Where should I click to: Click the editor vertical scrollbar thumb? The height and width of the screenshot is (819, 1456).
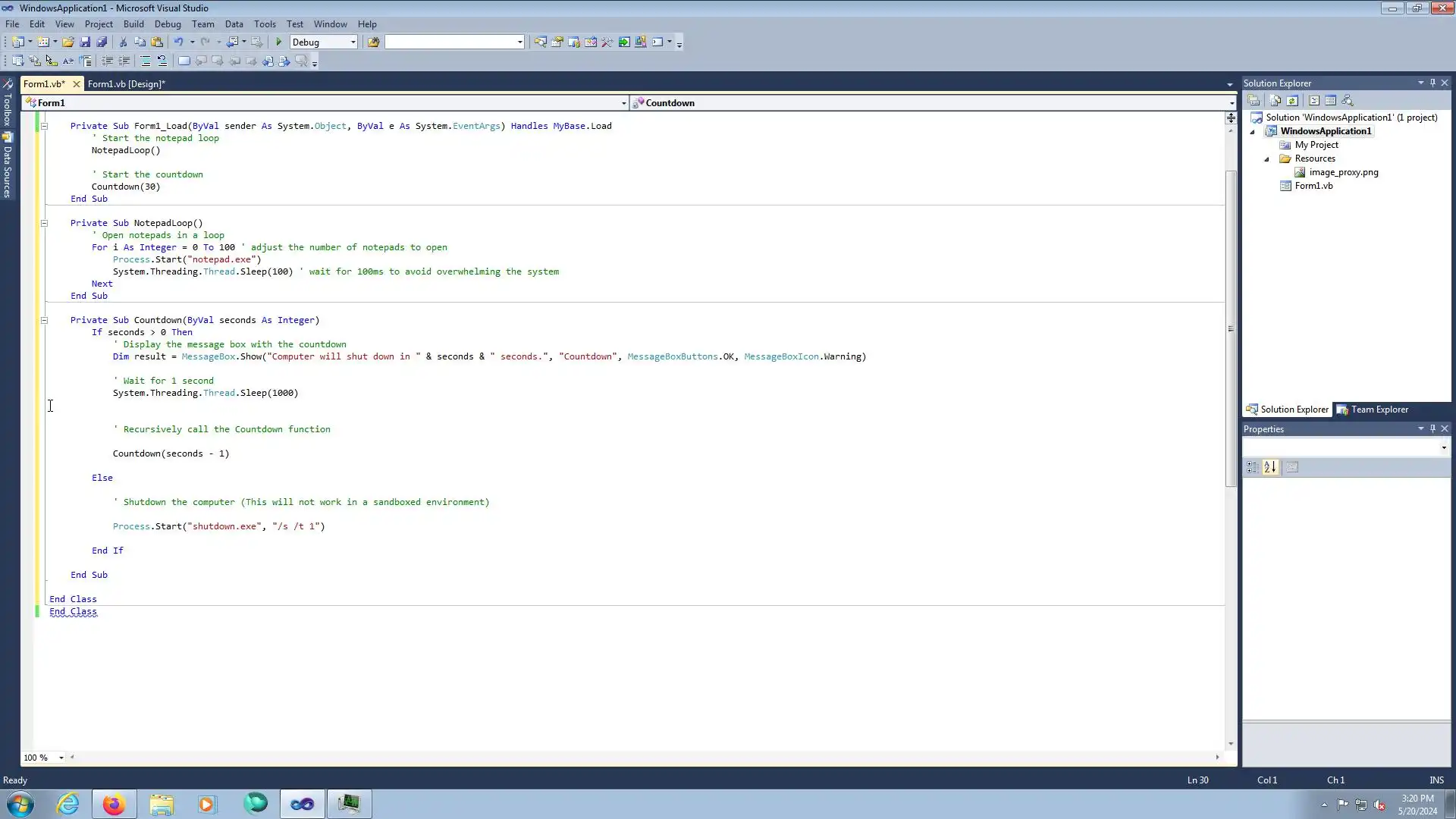coord(1231,329)
